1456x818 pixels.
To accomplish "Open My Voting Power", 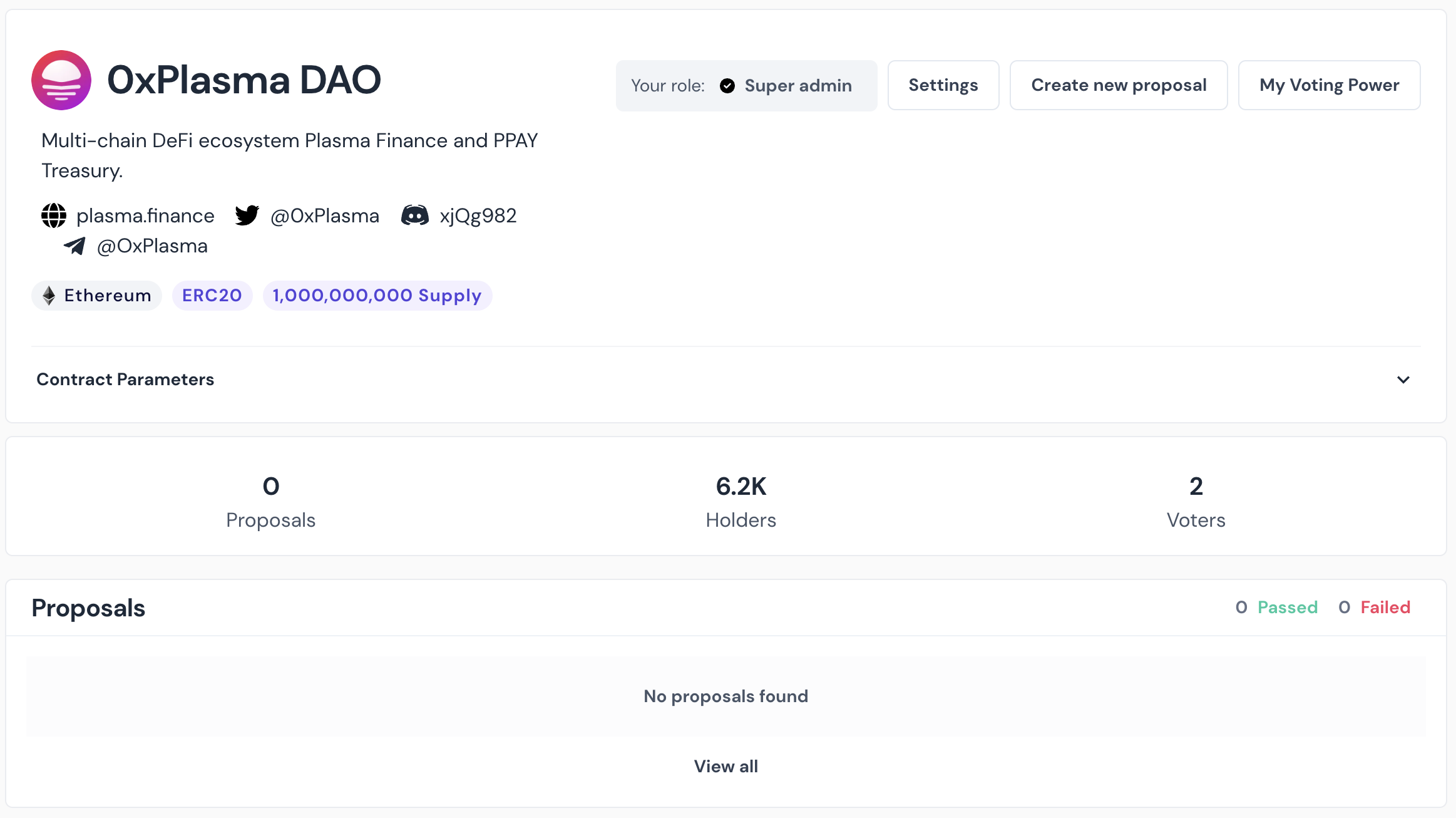I will pos(1329,85).
